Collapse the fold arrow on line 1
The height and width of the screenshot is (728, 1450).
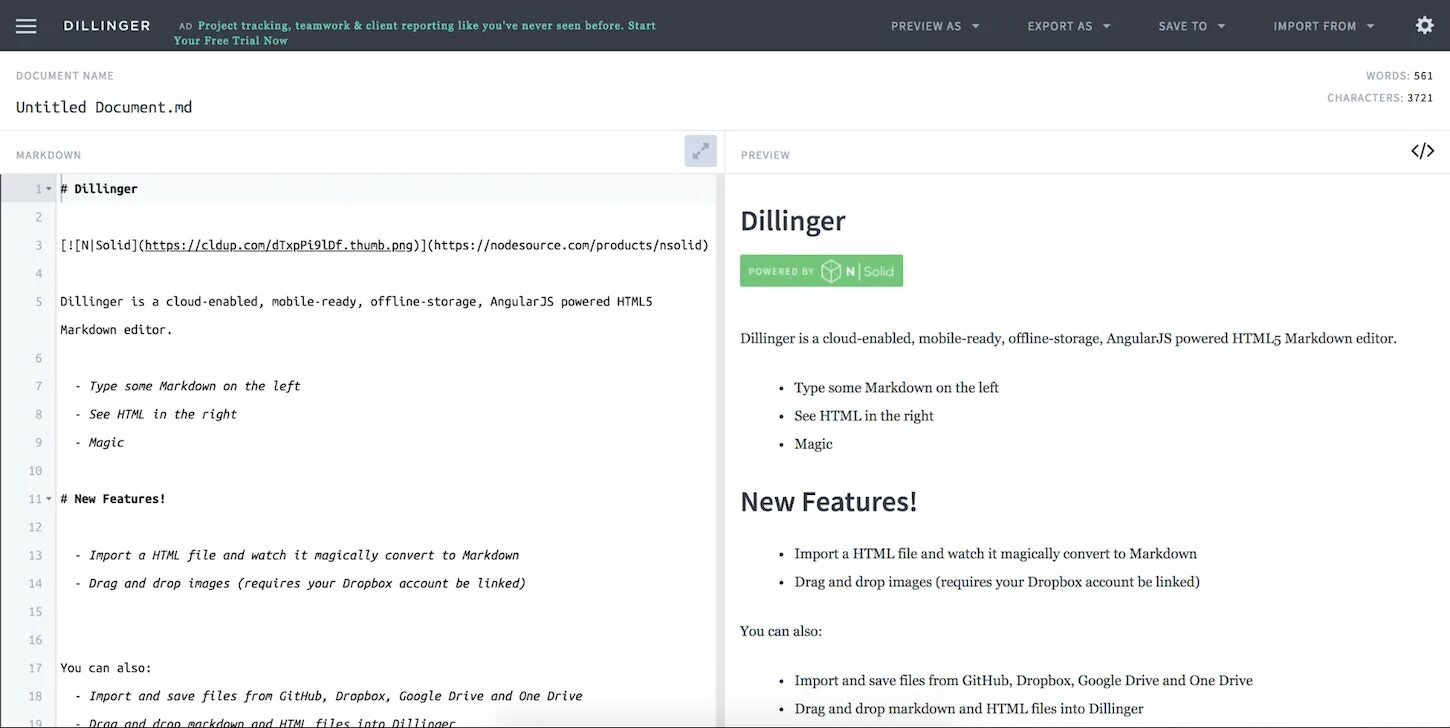[49, 189]
